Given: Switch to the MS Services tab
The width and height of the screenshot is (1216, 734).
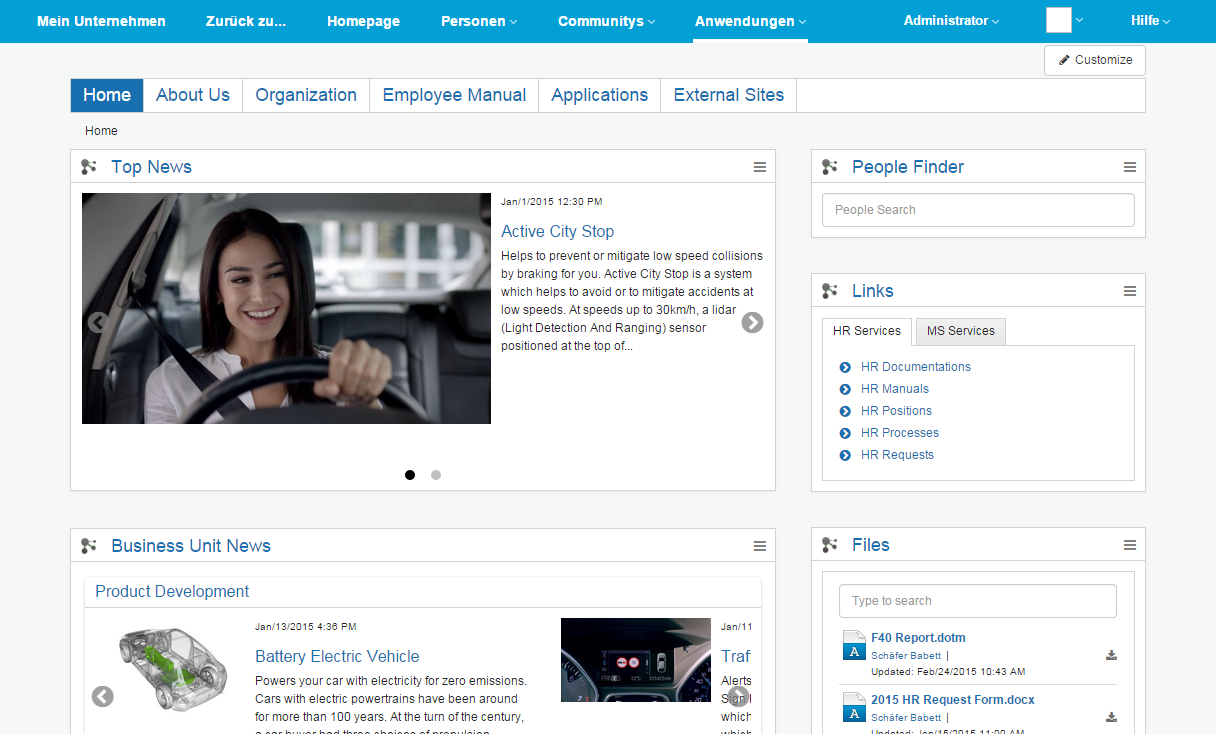Looking at the screenshot, I should tap(960, 331).
